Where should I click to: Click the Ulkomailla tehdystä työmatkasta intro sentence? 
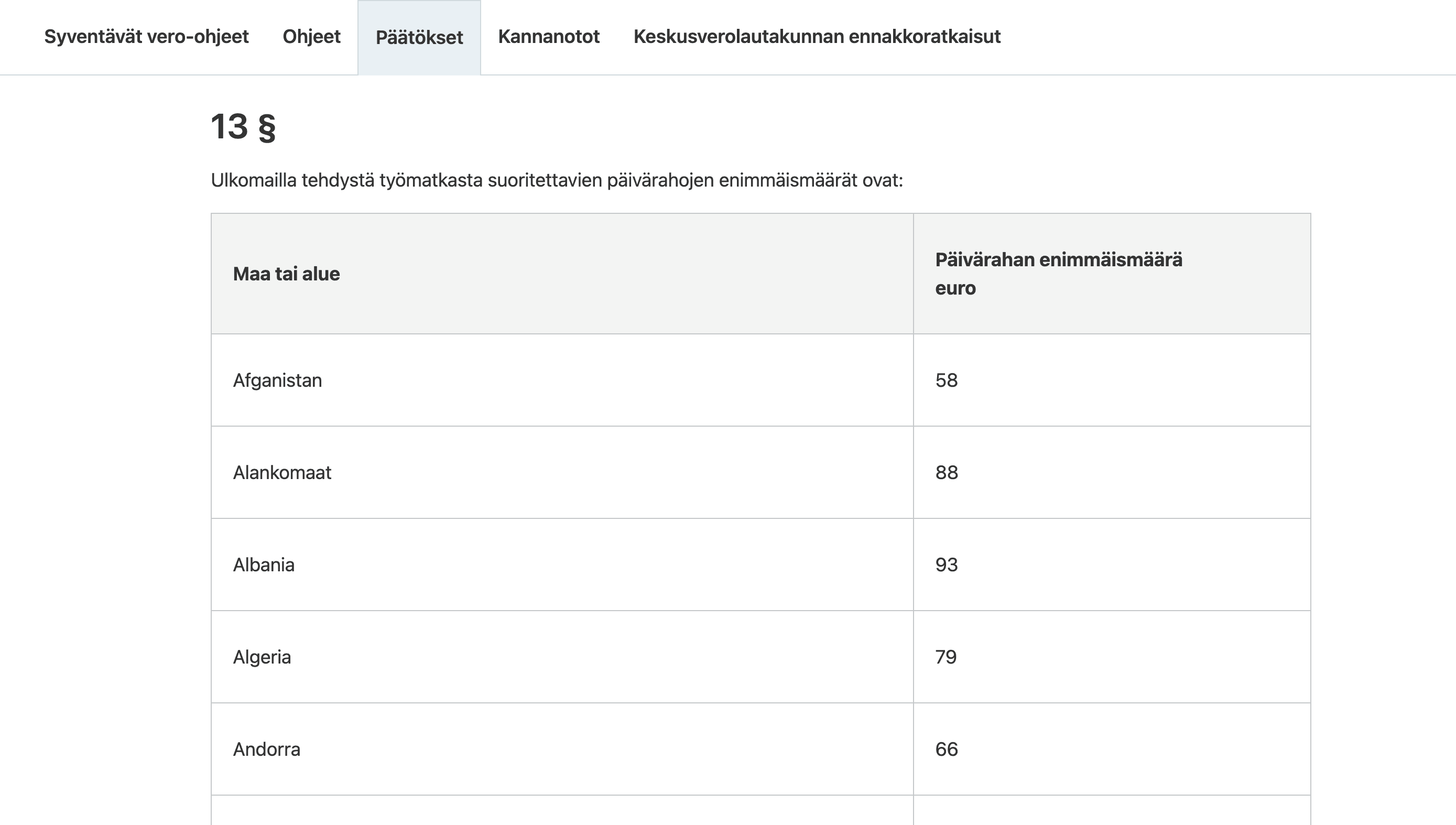[x=557, y=180]
